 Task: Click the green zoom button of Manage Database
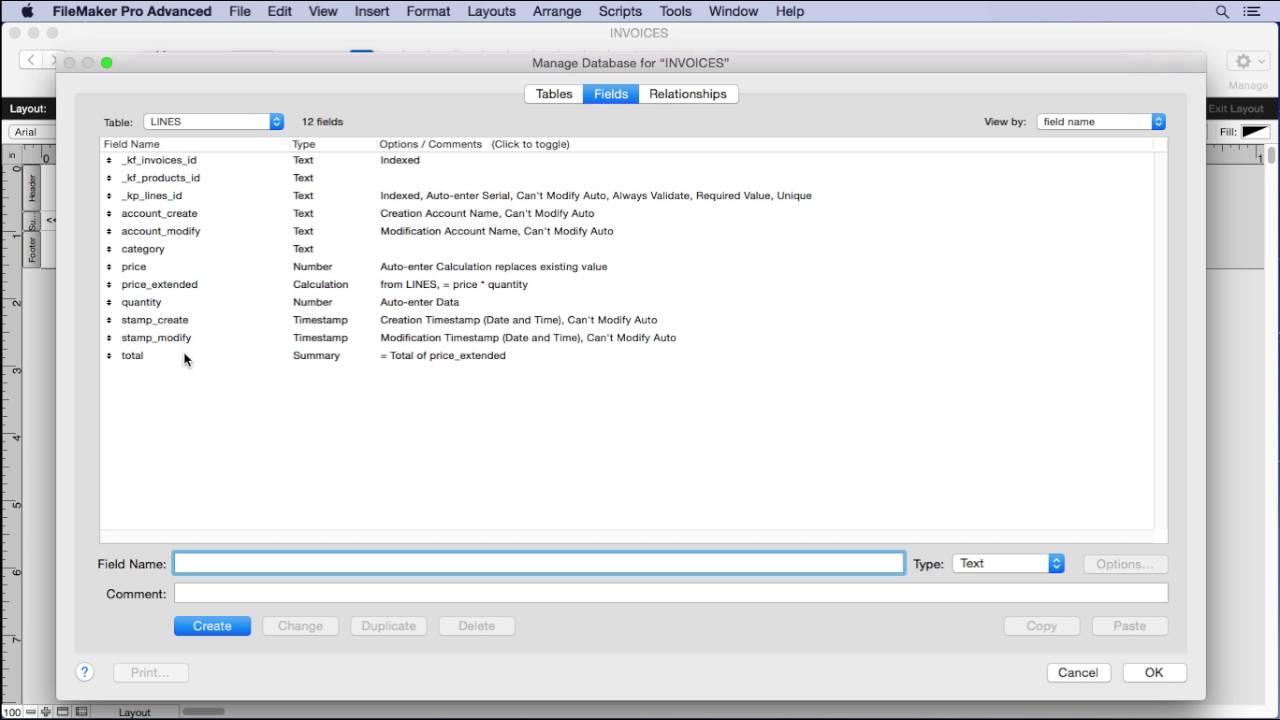107,63
